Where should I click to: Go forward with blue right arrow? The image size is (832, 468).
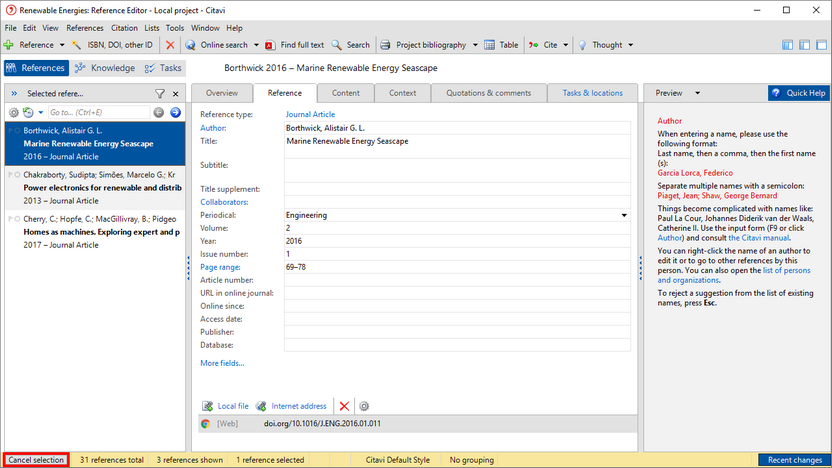(176, 112)
